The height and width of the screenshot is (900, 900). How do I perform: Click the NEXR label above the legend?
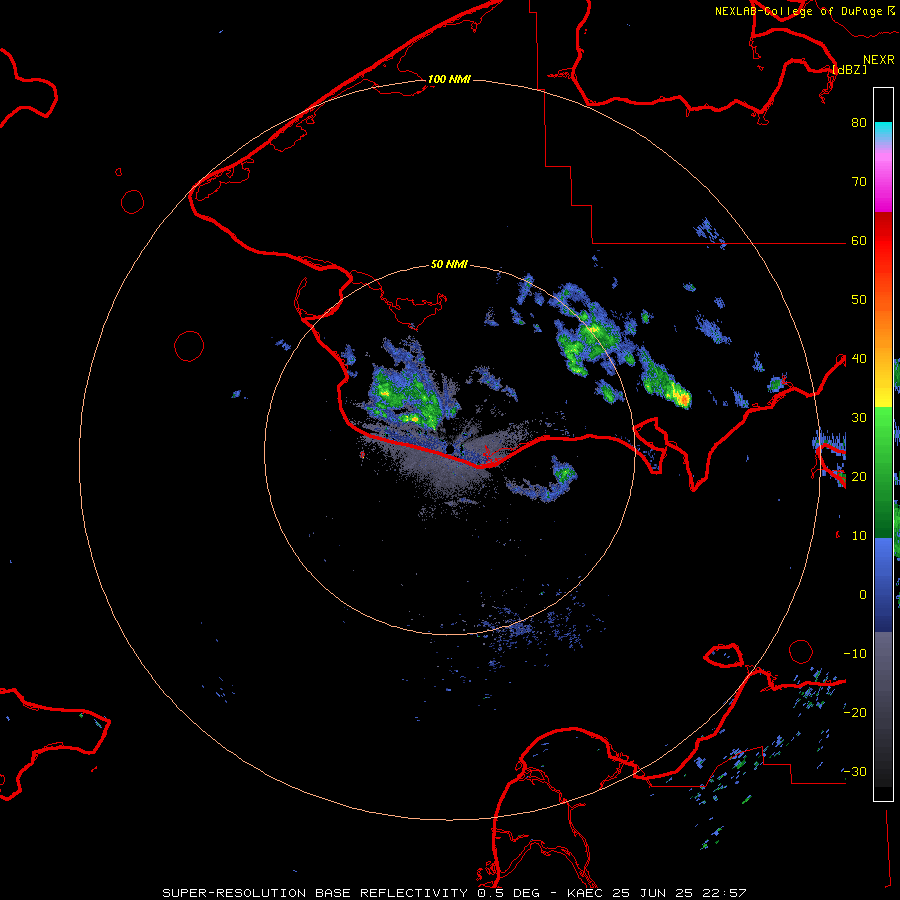click(878, 60)
